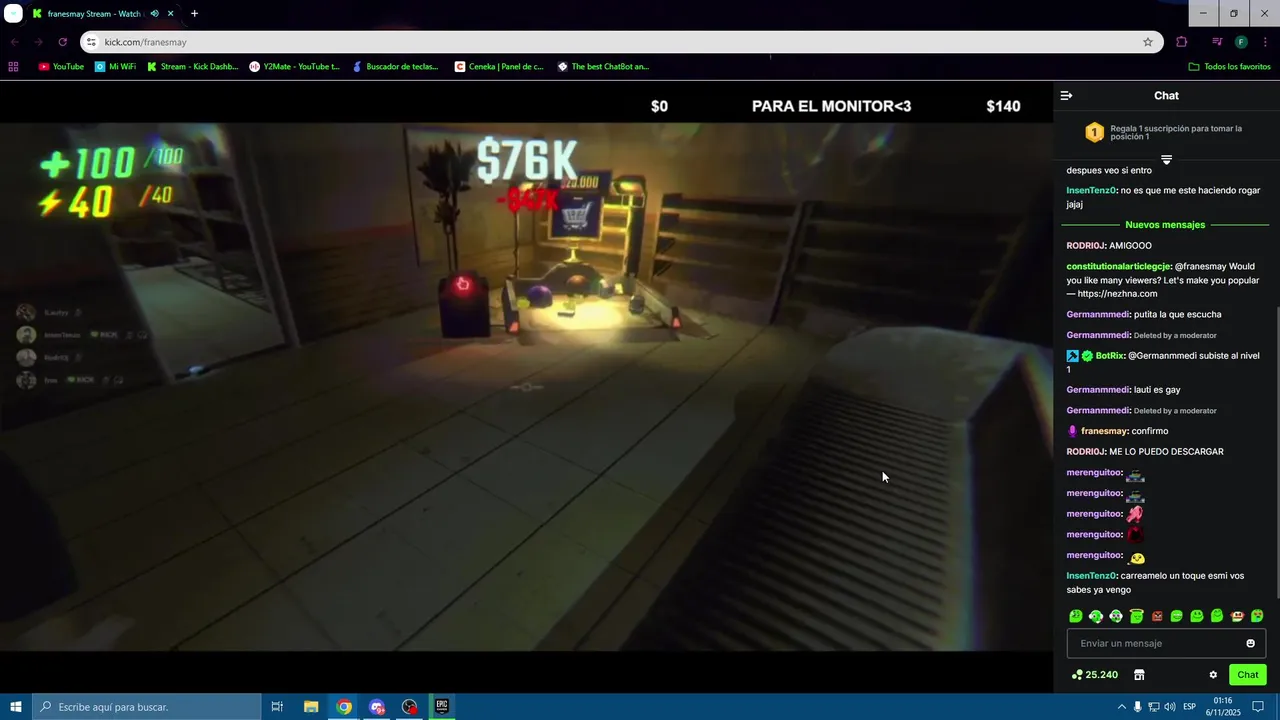Go back in browser history
Screen dimensions: 1280x720
pyautogui.click(x=14, y=42)
